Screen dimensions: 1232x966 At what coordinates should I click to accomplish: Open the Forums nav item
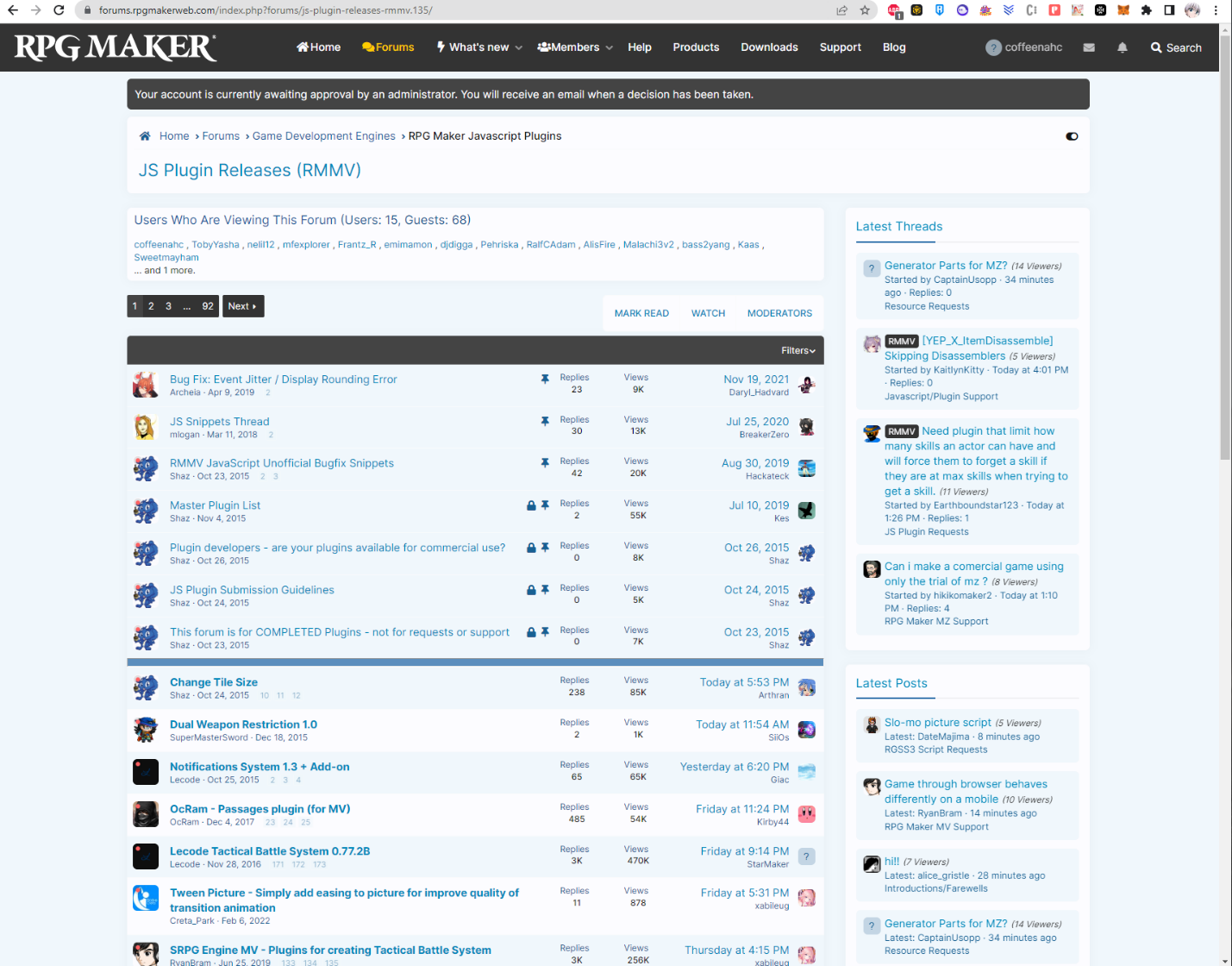point(388,47)
